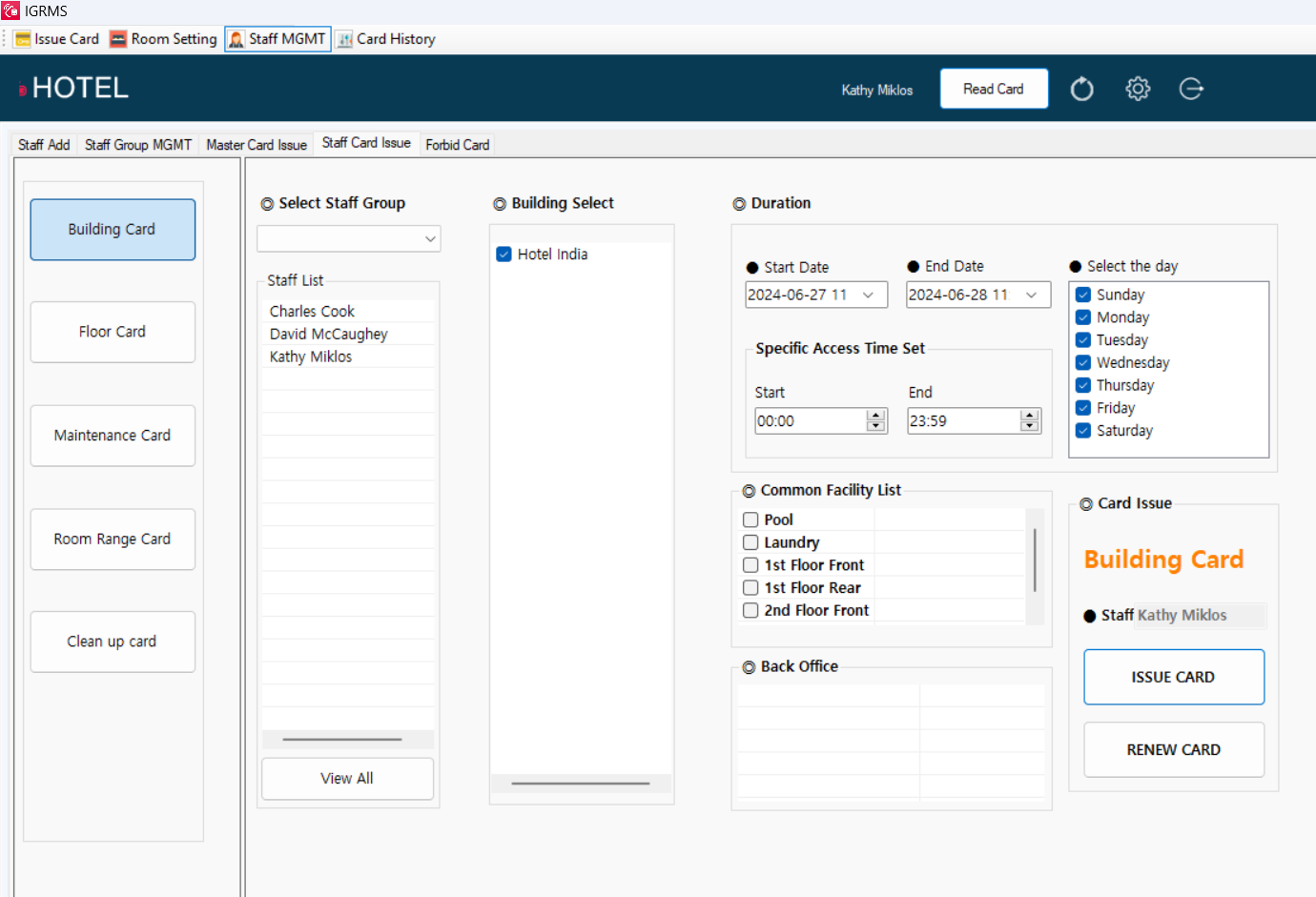Click the IGRMS app icon in title bar
The width and height of the screenshot is (1316, 897).
click(10, 10)
